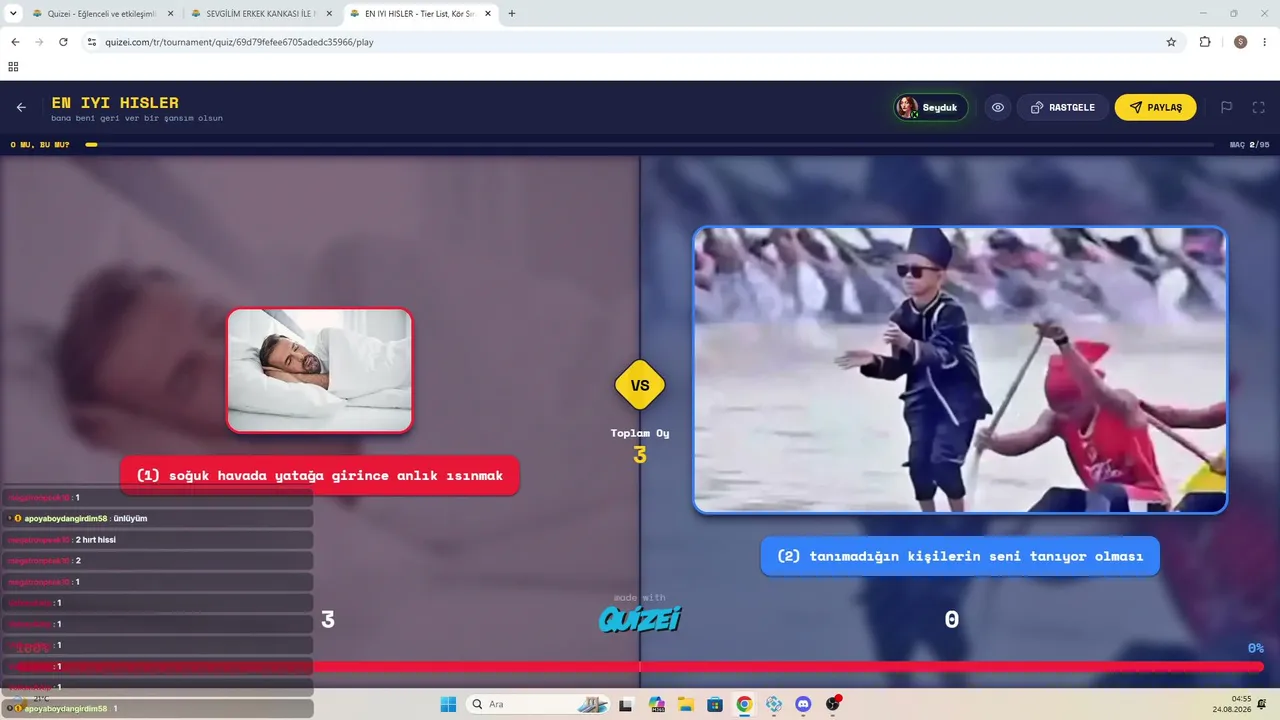Open the Chrome profile avatar
This screenshot has height=720, width=1280.
(1241, 42)
